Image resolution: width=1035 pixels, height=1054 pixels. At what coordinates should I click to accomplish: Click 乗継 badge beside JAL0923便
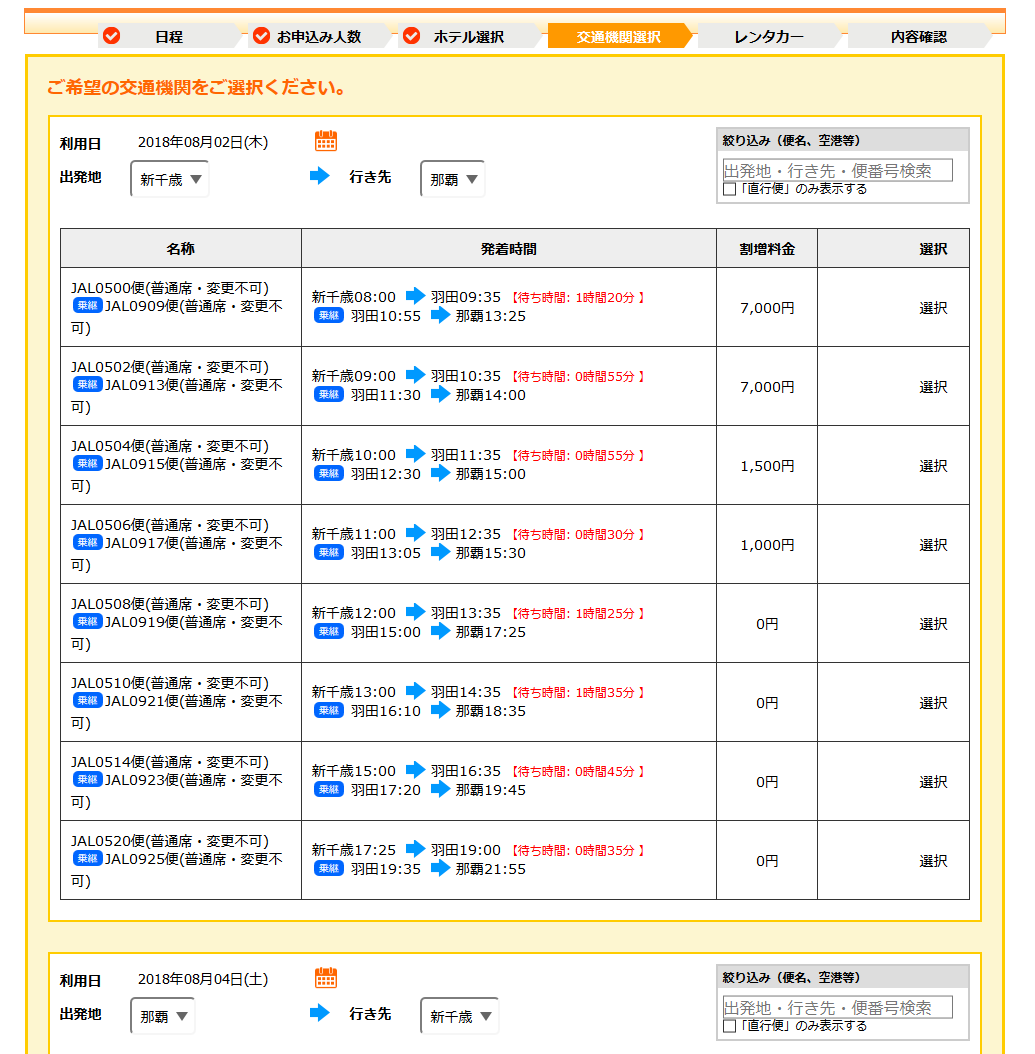[87, 780]
